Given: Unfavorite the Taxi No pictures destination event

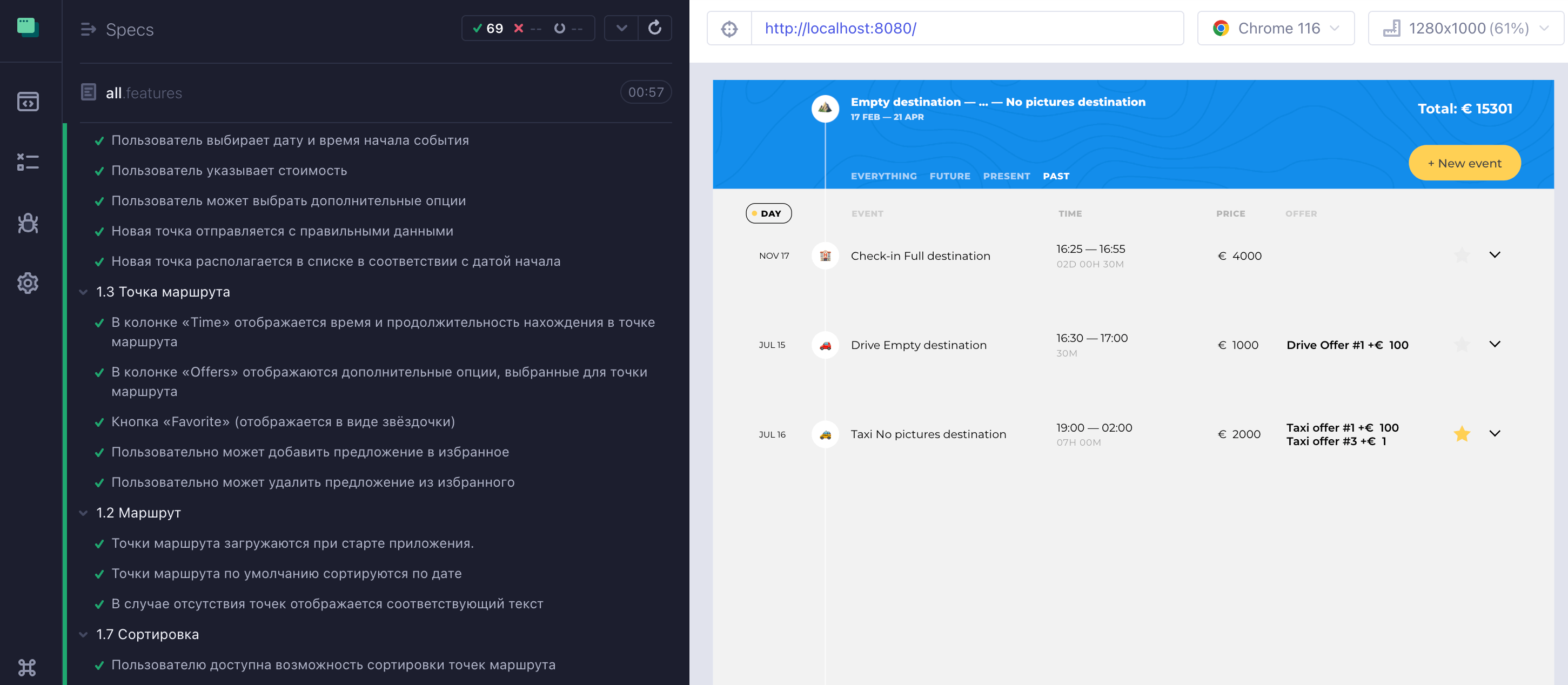Looking at the screenshot, I should (x=1462, y=434).
